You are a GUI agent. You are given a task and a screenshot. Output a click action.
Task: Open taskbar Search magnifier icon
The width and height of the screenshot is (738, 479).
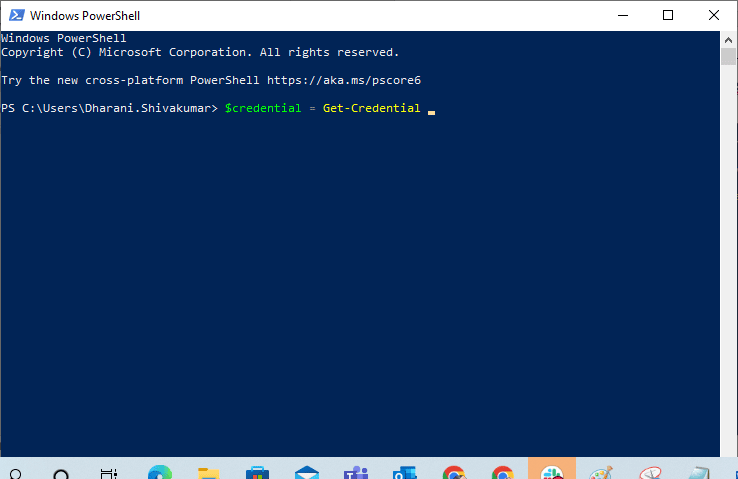point(16,473)
